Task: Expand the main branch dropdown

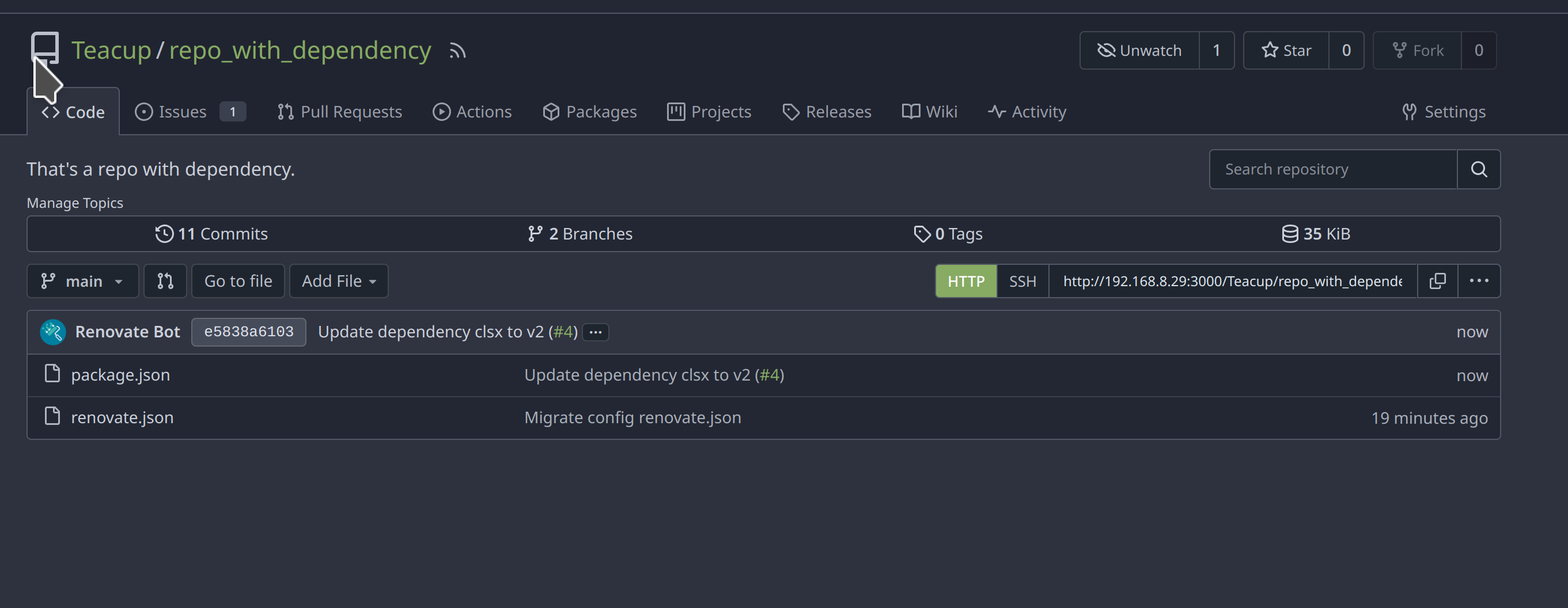Action: 83,281
